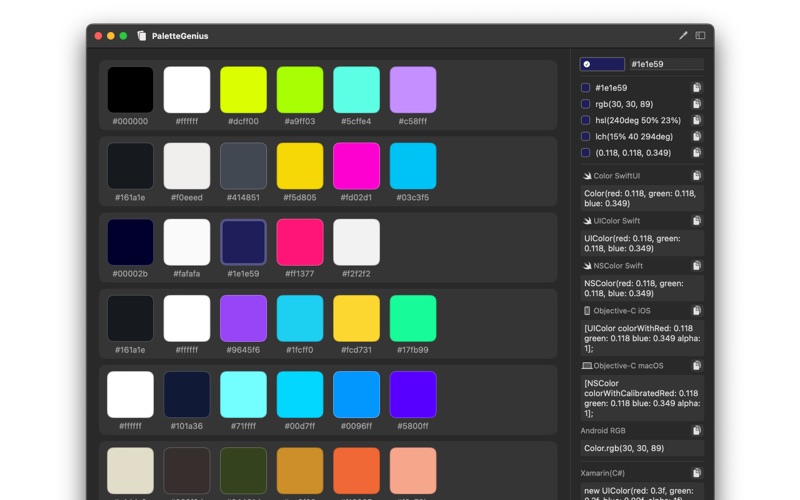Select the dark olive green swatch in bottom row
The width and height of the screenshot is (800, 500).
point(243,470)
